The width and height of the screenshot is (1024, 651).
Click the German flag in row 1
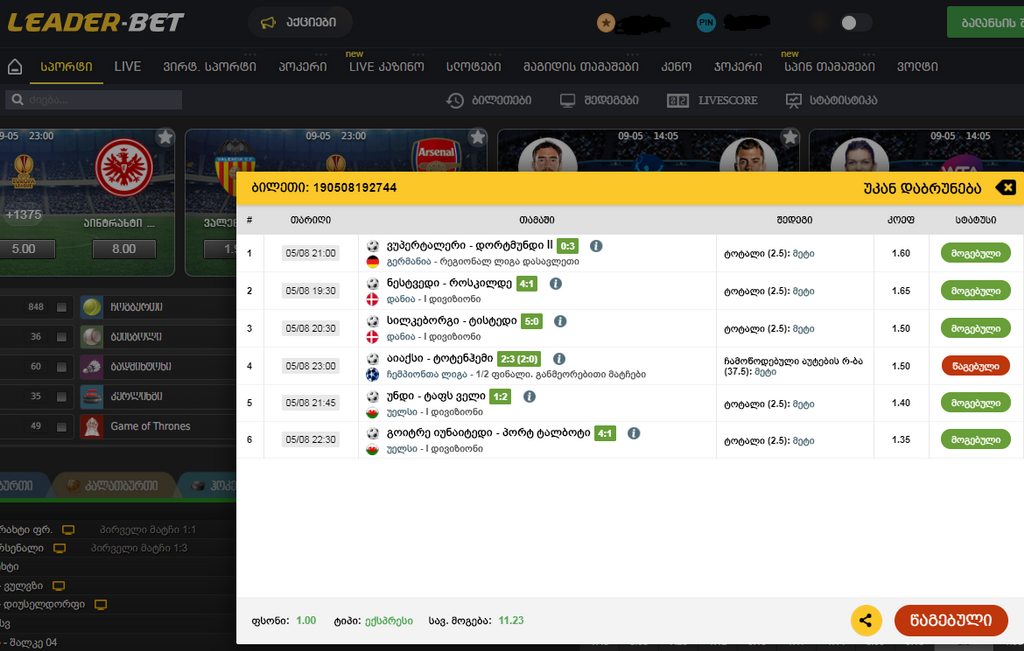tap(373, 262)
